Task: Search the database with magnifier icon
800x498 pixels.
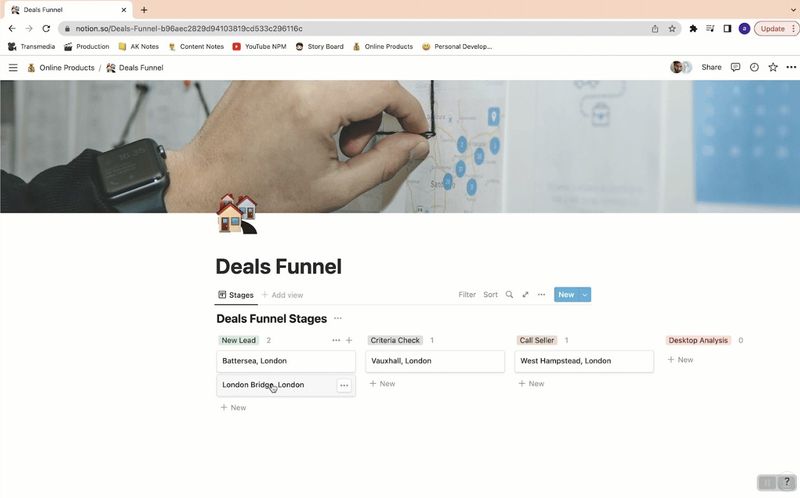Action: [x=509, y=295]
